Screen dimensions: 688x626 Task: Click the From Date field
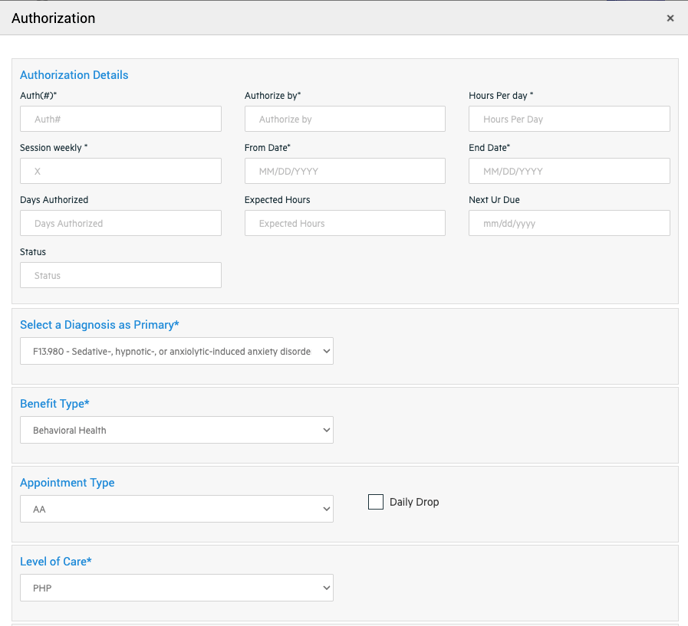tap(345, 171)
